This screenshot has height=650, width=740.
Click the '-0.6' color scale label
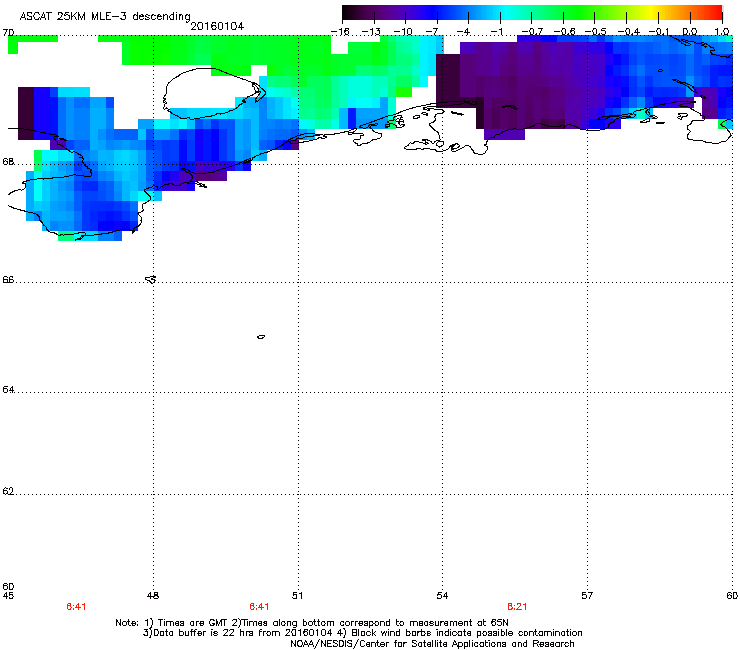click(x=564, y=32)
